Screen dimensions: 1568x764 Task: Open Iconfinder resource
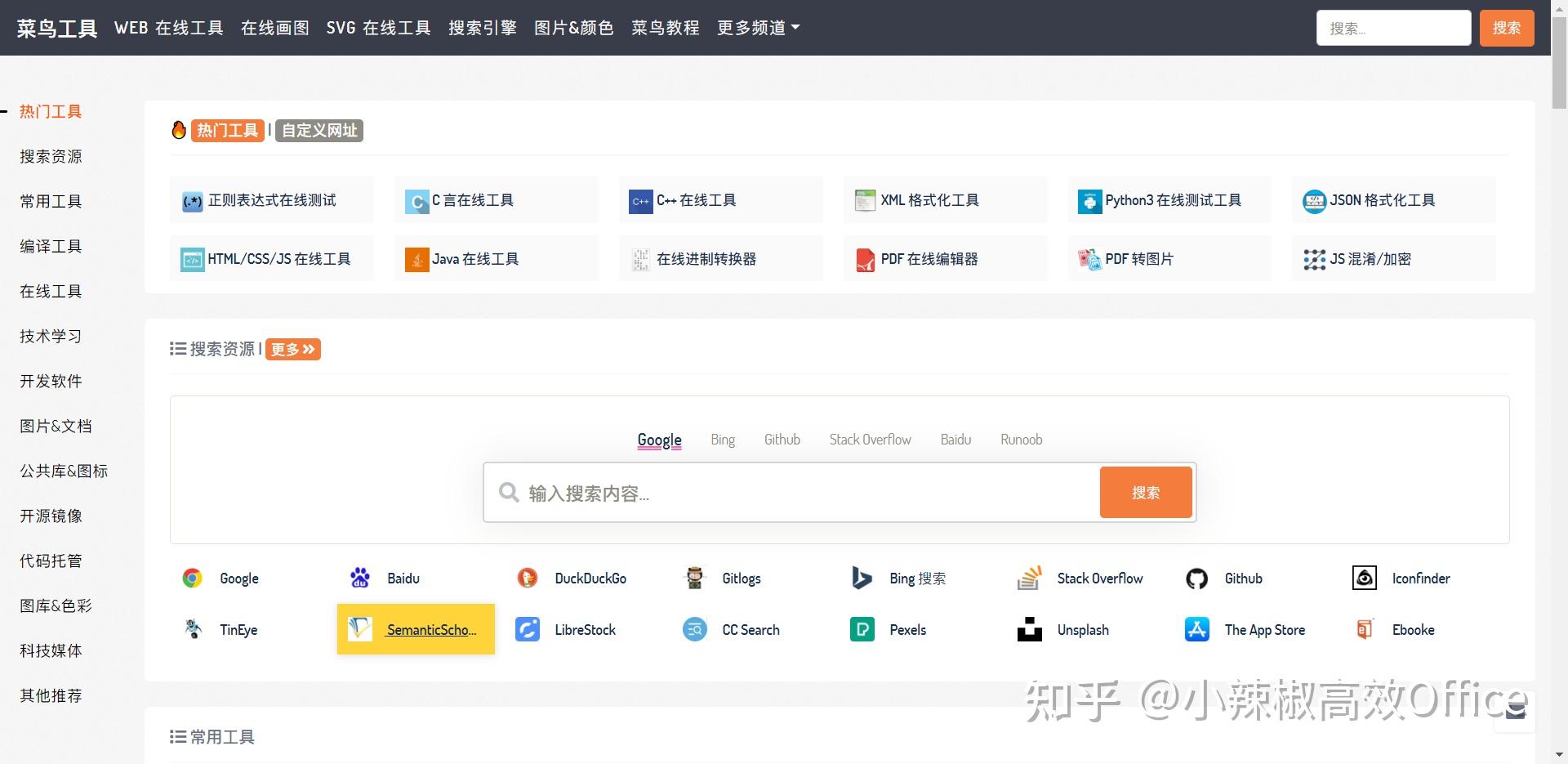click(x=1421, y=578)
